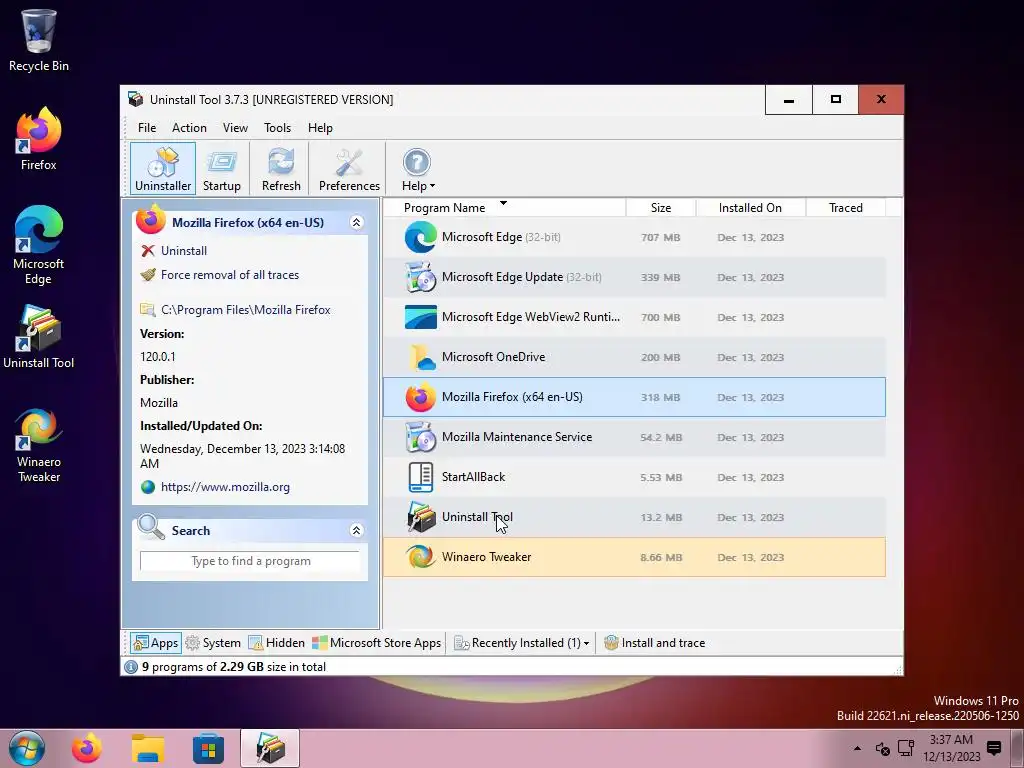Open File Explorer from taskbar
Viewport: 1024px width, 768px height.
(148, 748)
